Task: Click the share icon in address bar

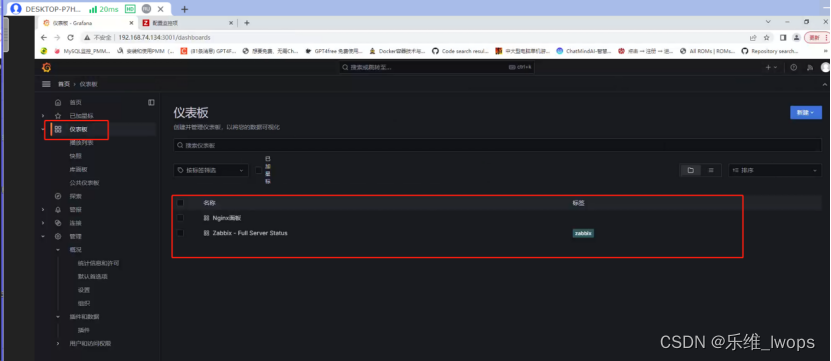Action: (753, 38)
